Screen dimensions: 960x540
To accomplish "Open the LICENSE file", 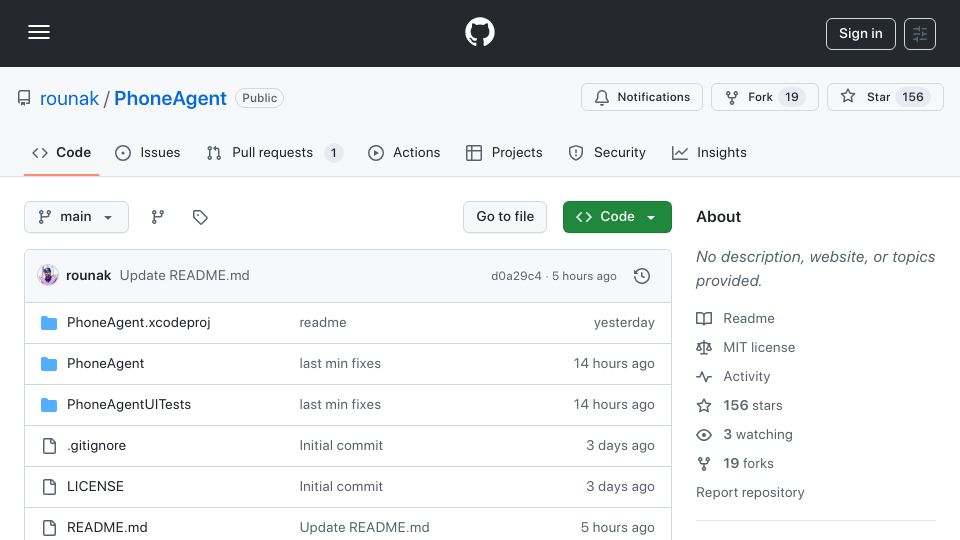I will coord(95,487).
